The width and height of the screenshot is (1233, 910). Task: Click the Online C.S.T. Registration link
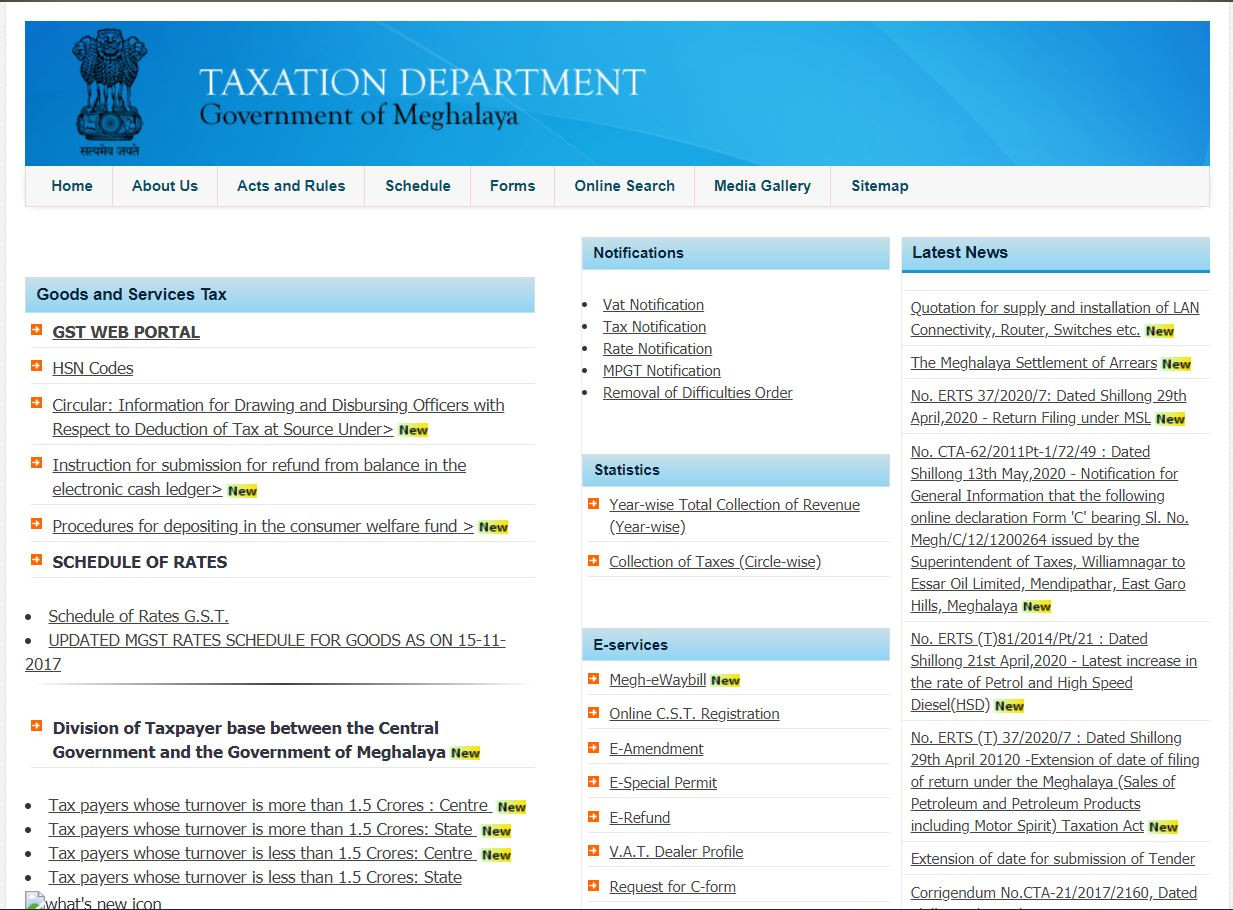click(694, 714)
